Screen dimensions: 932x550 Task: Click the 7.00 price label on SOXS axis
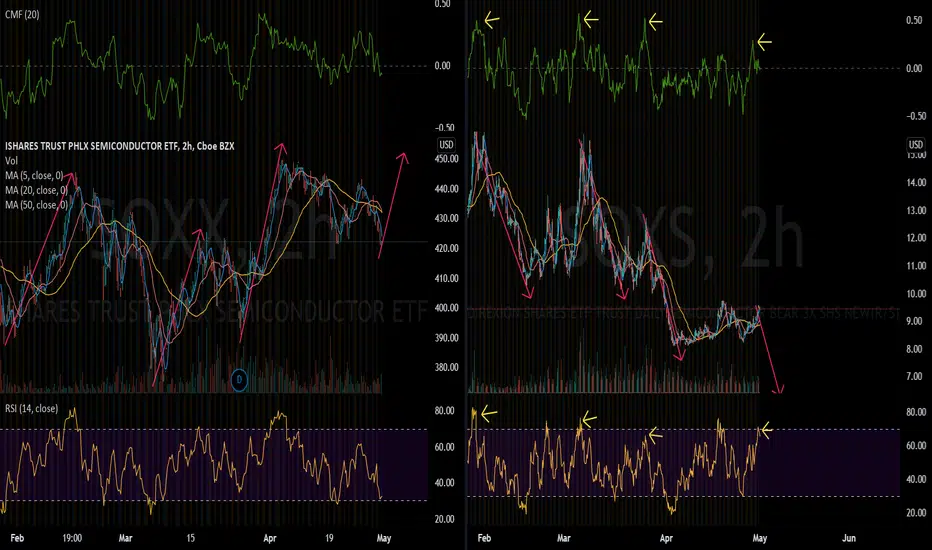coord(915,376)
